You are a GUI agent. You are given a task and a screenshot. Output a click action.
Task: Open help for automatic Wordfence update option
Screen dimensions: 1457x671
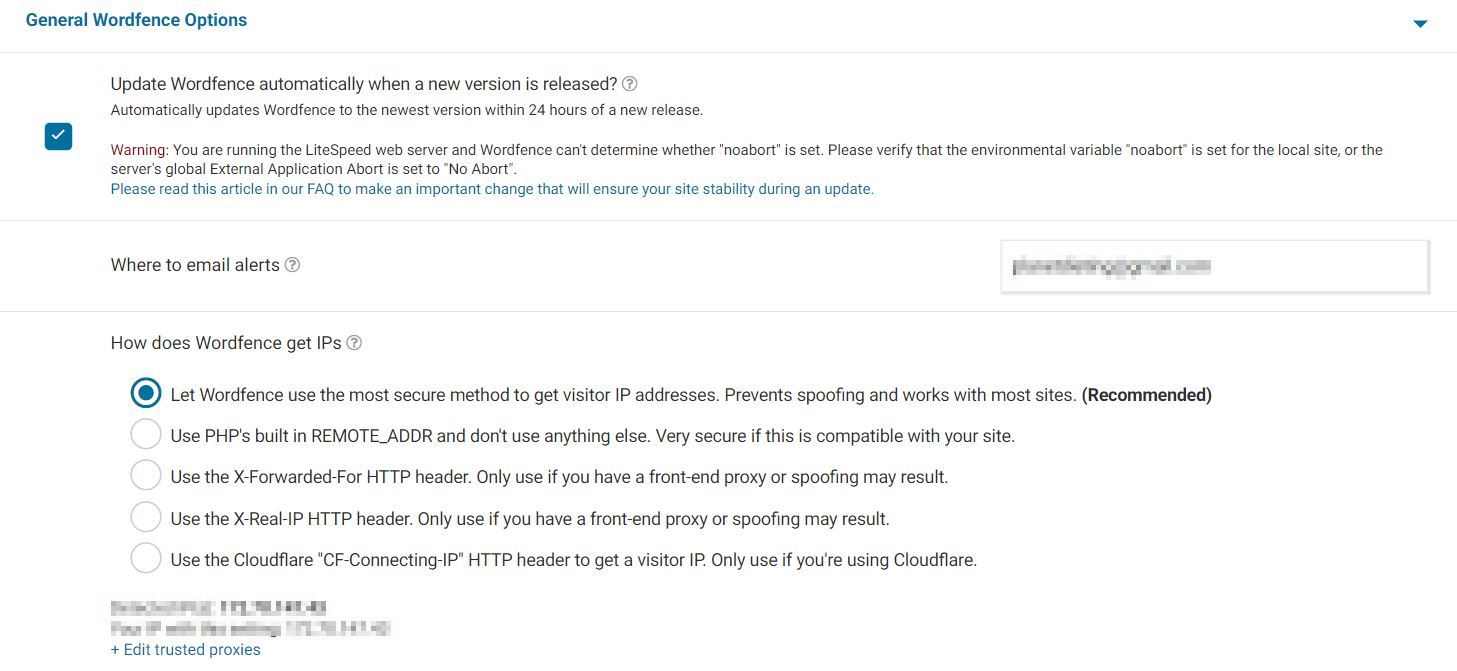(x=629, y=84)
